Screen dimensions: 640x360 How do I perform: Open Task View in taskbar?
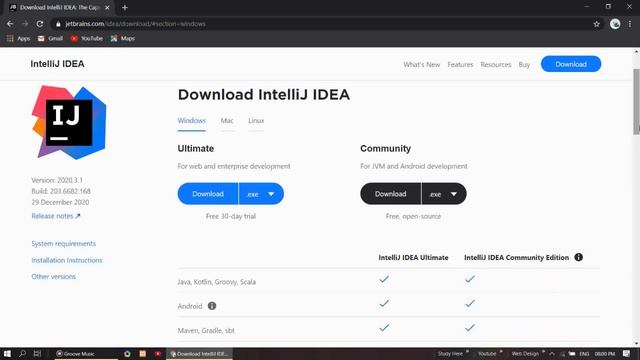coord(37,353)
